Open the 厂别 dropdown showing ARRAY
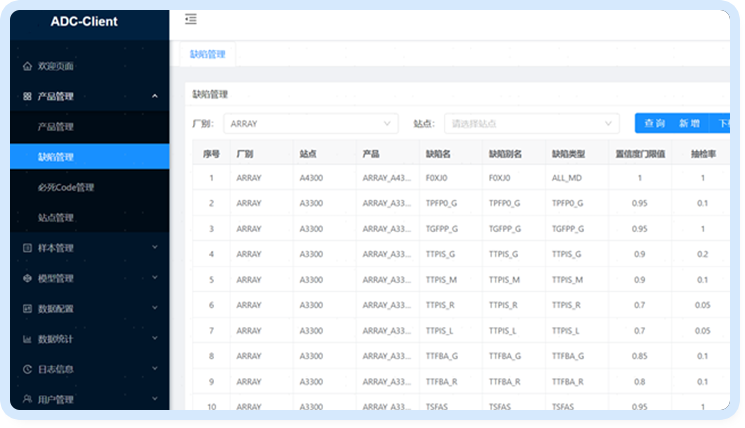 310,123
